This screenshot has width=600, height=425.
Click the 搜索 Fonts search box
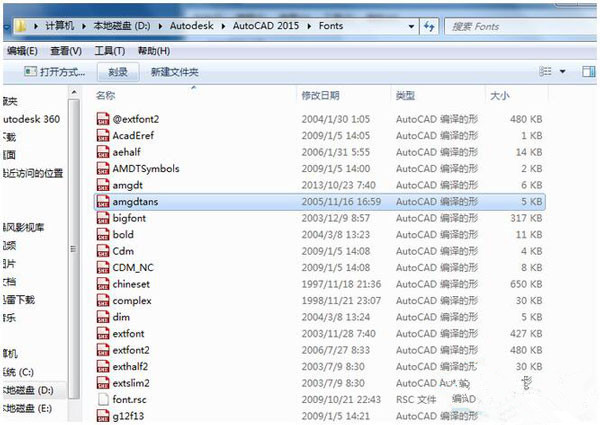(x=521, y=26)
